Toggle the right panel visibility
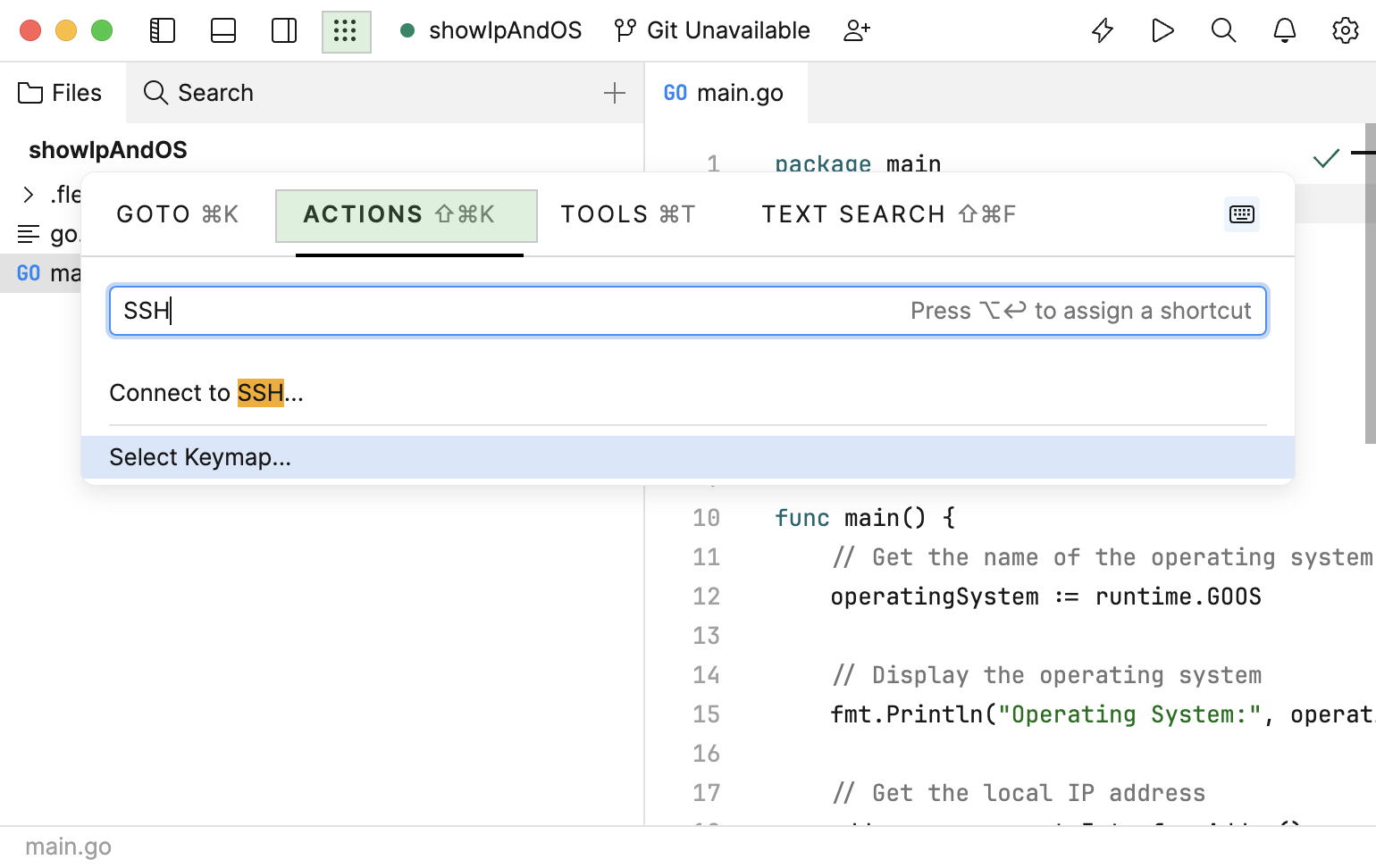 (283, 29)
